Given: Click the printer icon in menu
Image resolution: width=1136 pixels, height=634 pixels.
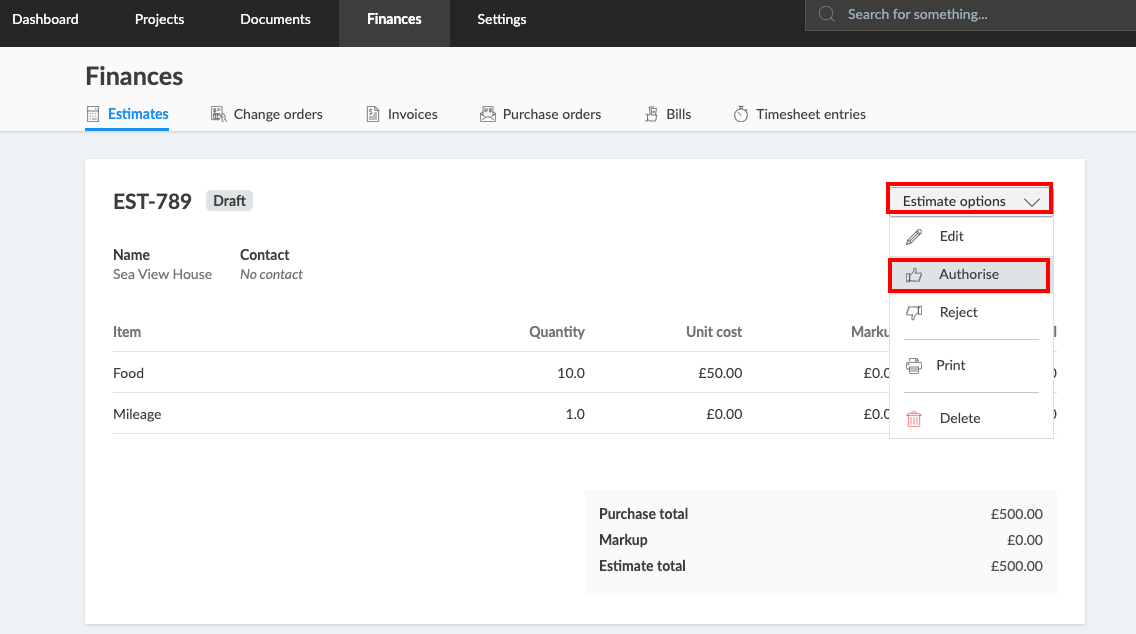Looking at the screenshot, I should click(x=913, y=366).
